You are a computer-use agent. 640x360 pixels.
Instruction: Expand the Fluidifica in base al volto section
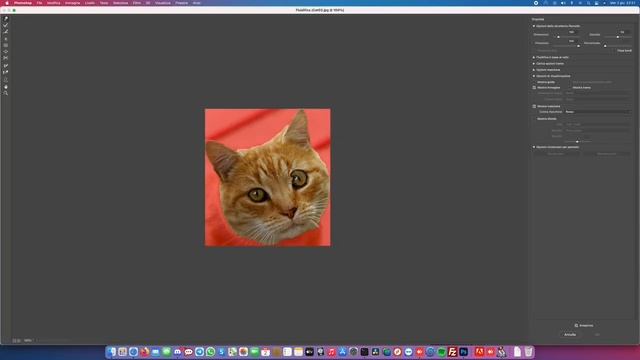click(x=533, y=58)
